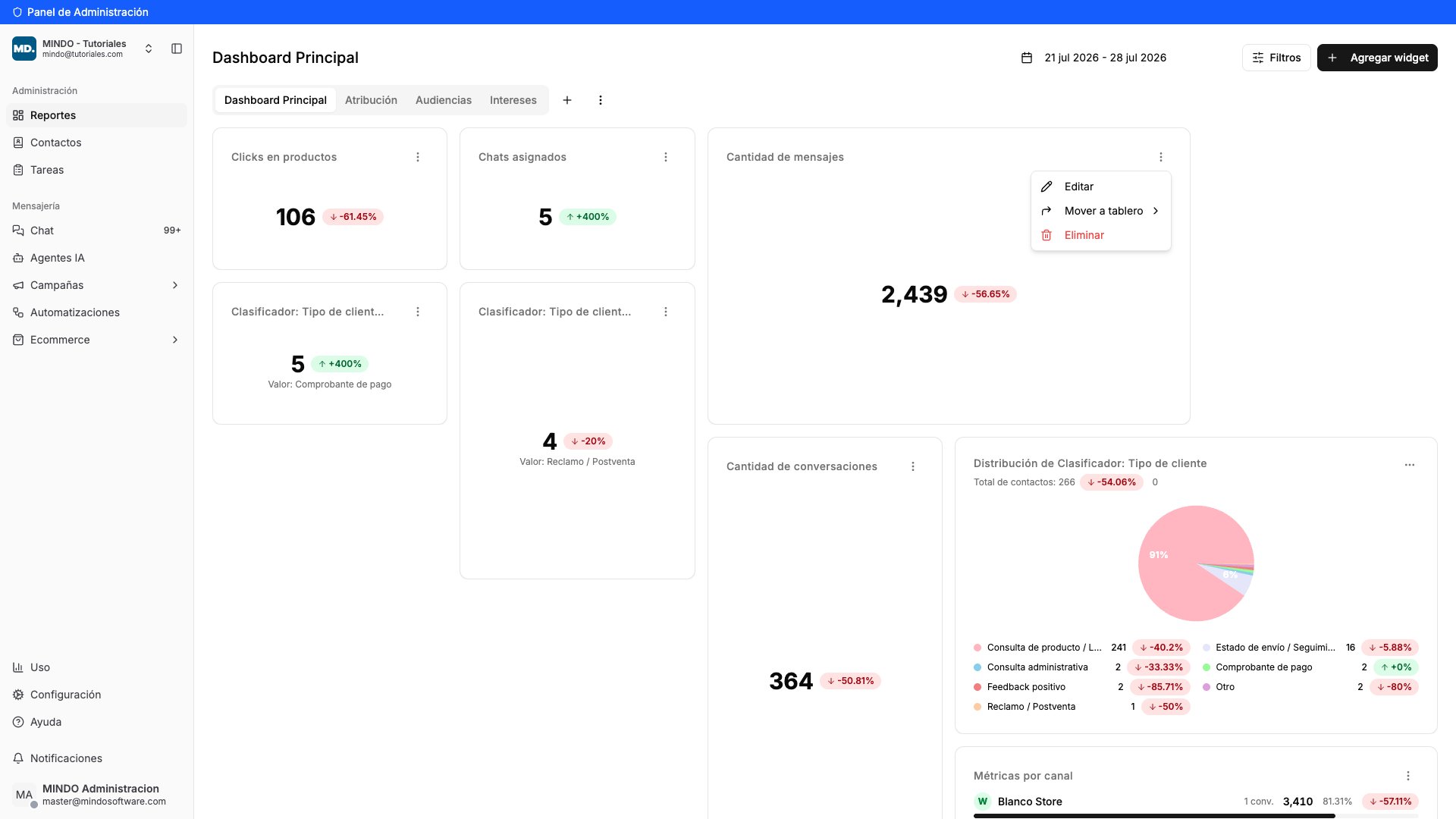Viewport: 1456px width, 819px height.
Task: Open Cantidad de conversaciones widget menu
Action: click(x=913, y=466)
